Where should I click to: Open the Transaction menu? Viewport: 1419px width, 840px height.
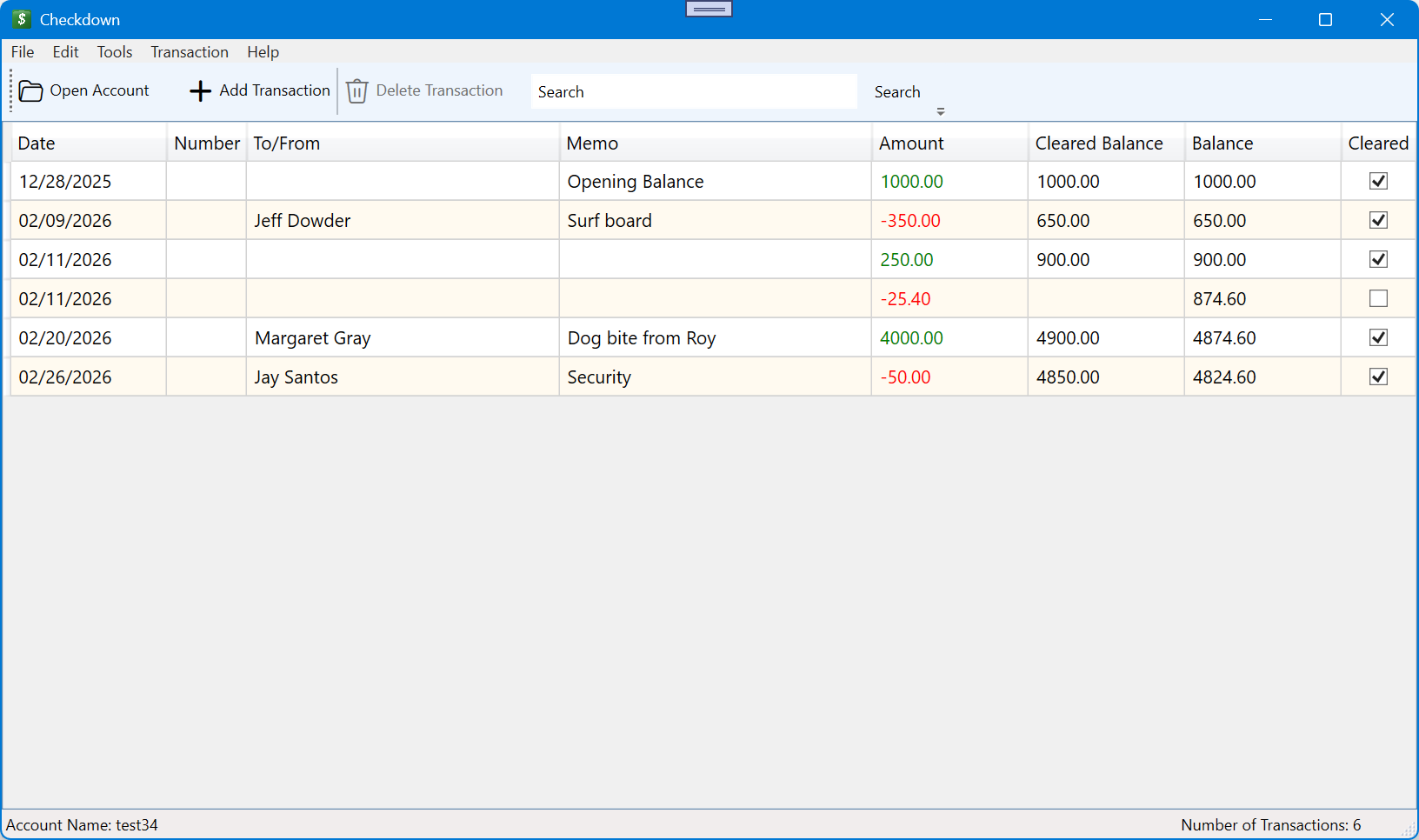(190, 52)
